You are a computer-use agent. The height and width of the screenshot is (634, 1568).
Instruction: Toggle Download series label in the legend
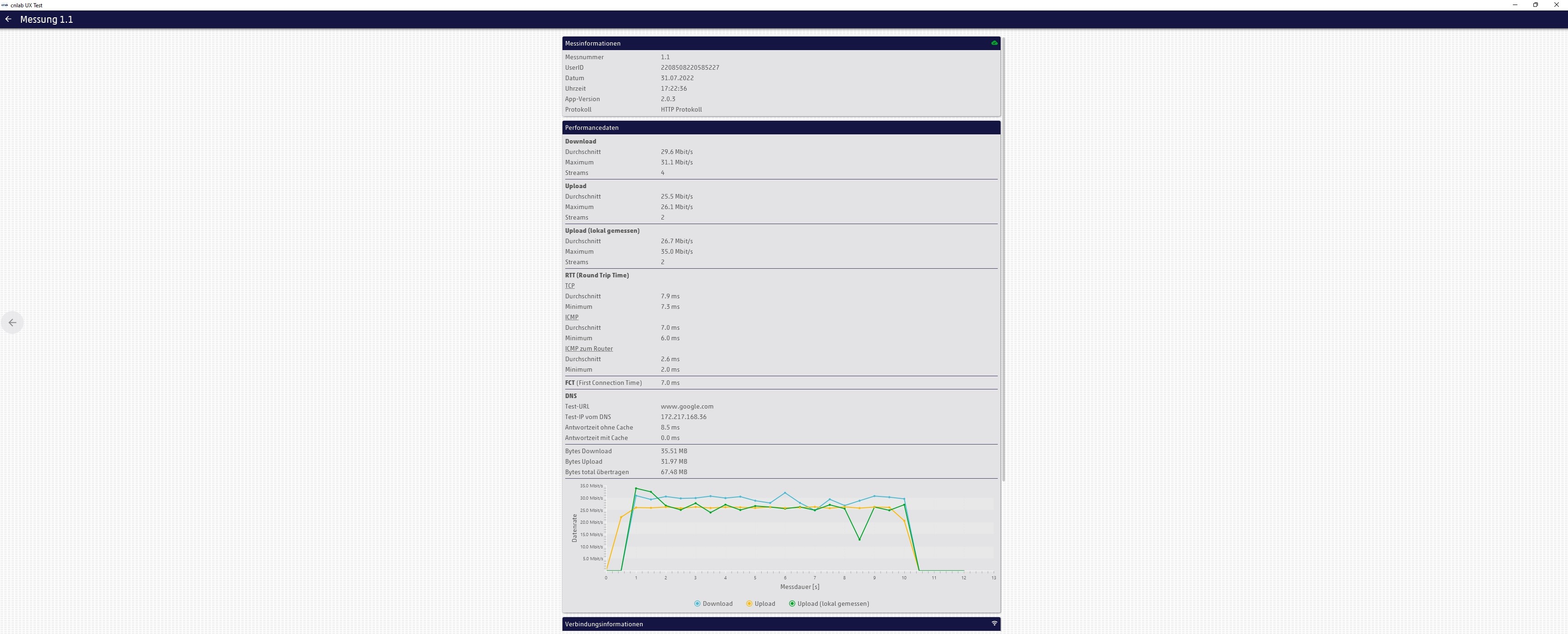point(717,603)
